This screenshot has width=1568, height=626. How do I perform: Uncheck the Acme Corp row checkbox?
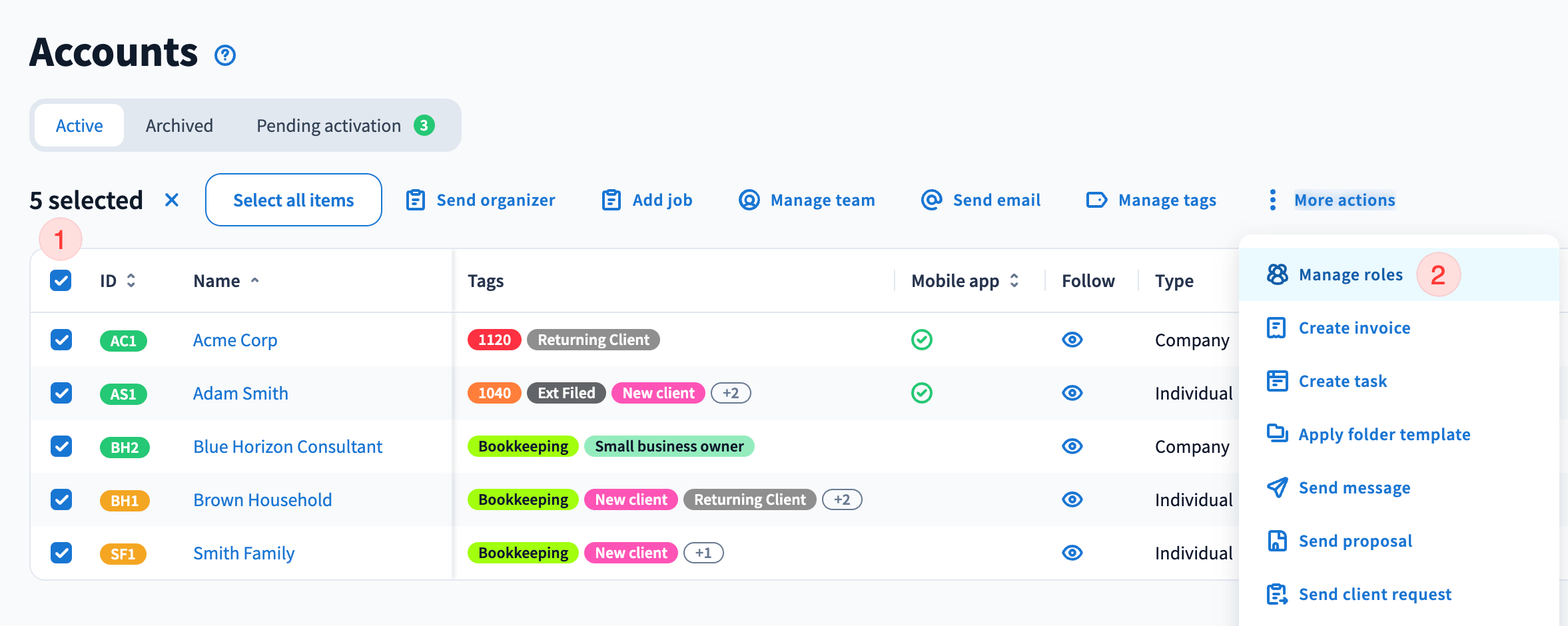point(61,340)
